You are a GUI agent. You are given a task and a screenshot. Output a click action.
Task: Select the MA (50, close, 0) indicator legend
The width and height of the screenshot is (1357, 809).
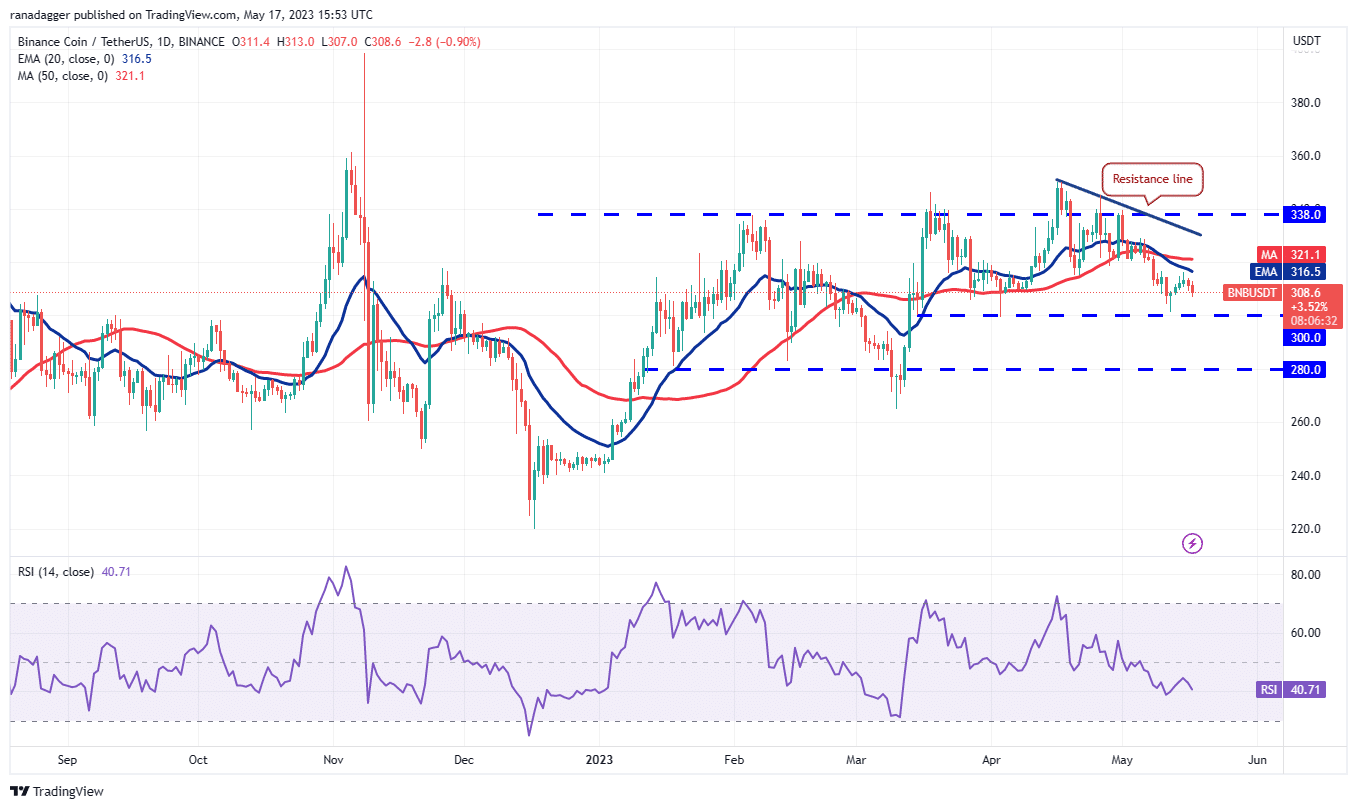[x=83, y=76]
